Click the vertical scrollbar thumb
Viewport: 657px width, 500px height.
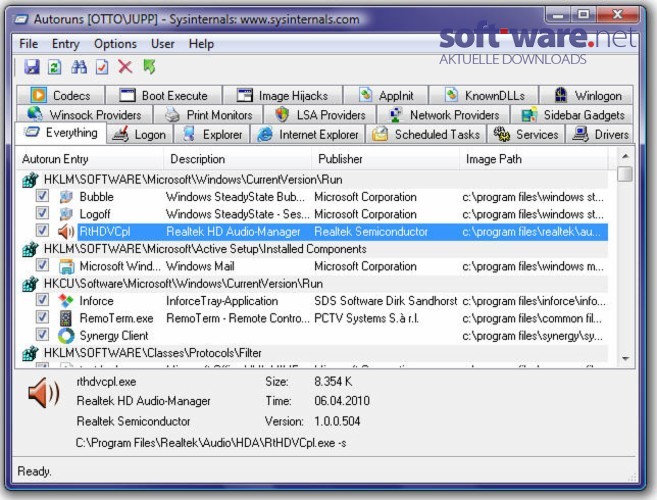tap(625, 174)
